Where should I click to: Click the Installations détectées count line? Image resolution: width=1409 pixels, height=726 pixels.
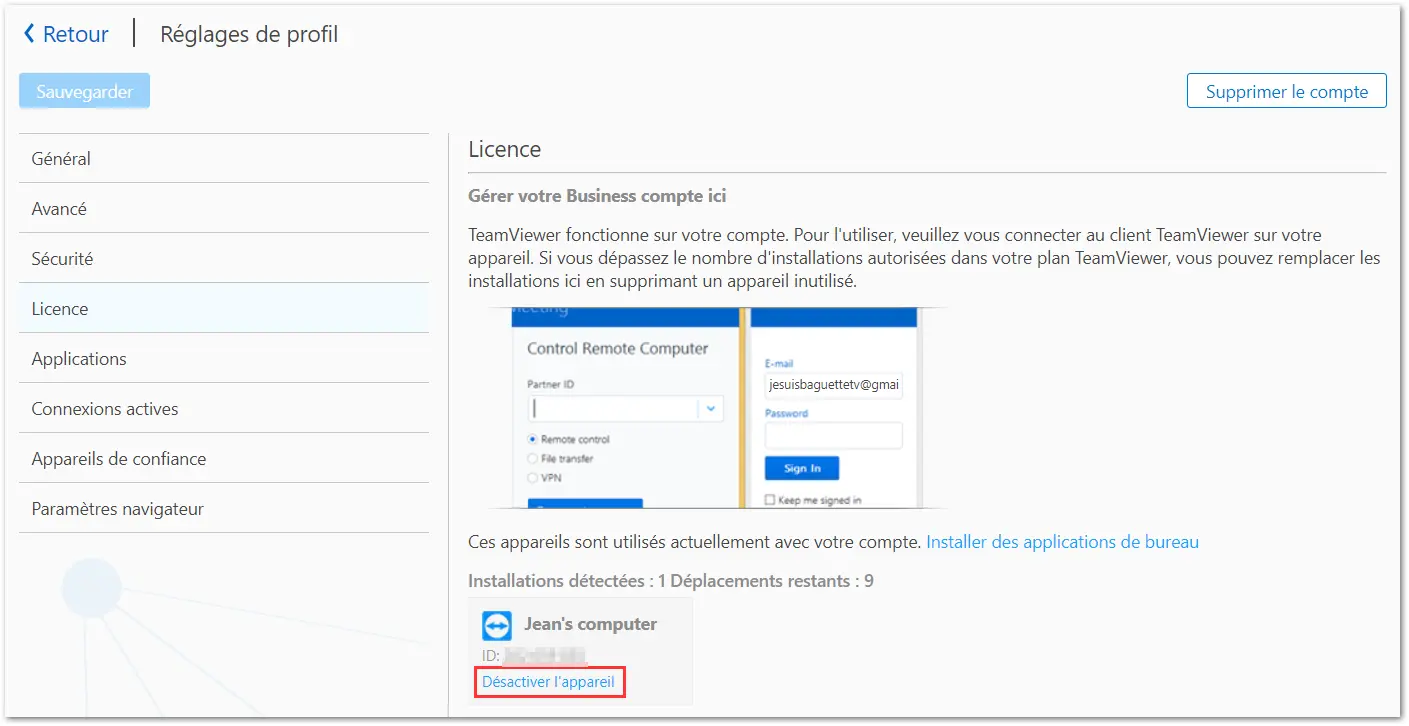pyautogui.click(x=671, y=580)
